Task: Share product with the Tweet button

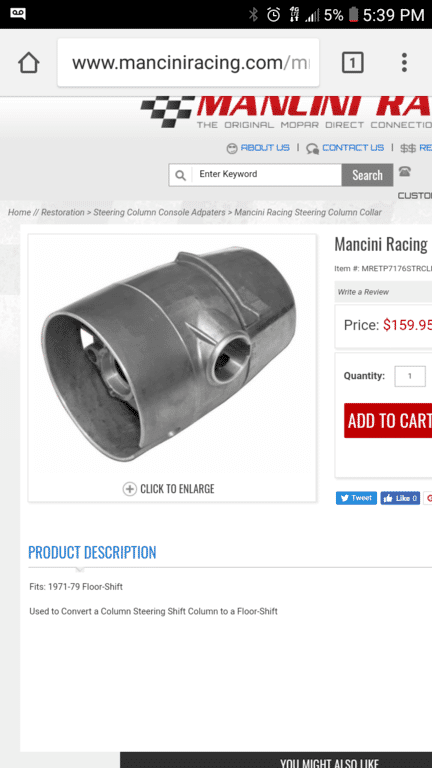Action: pos(356,498)
